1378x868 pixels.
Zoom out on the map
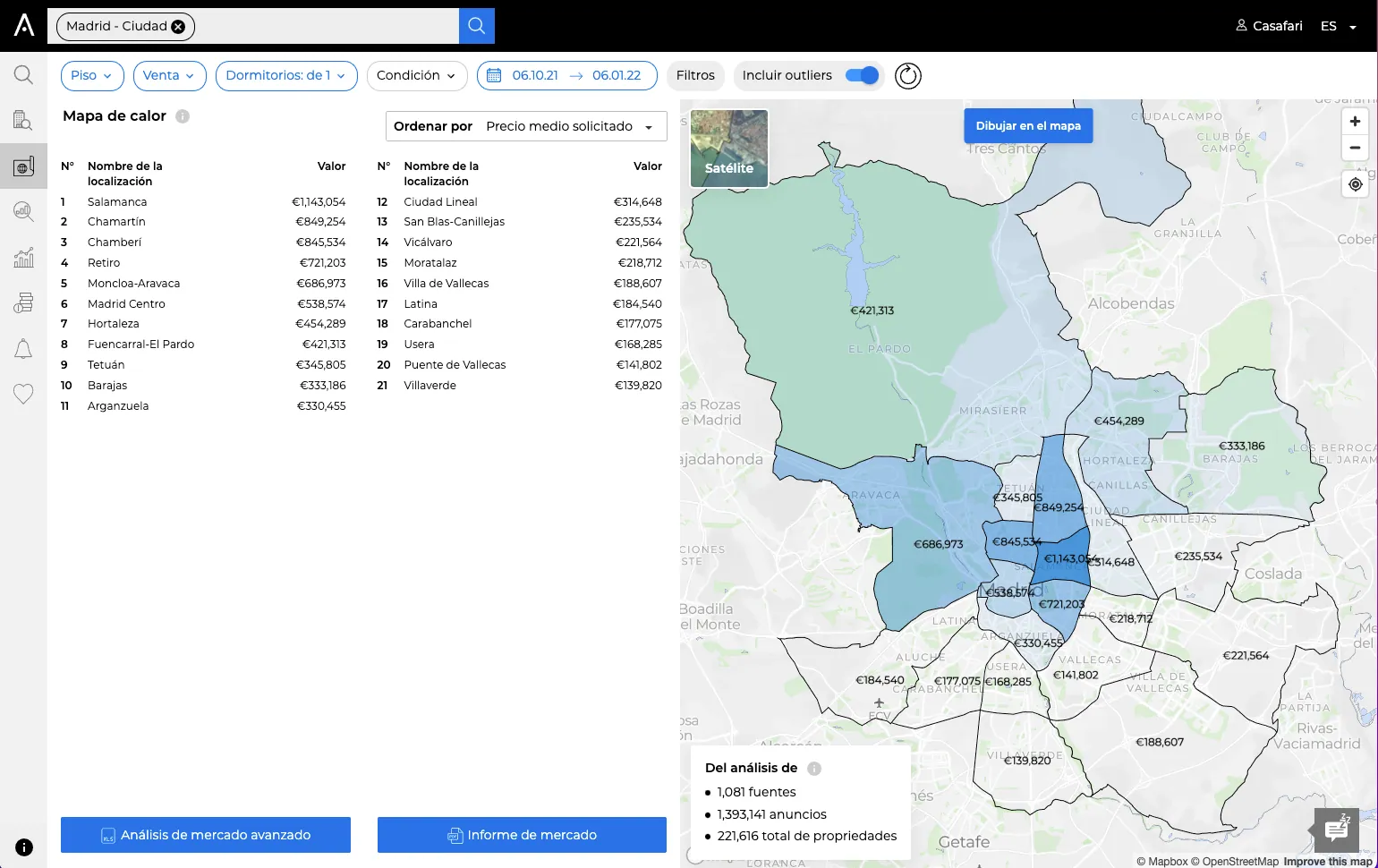(x=1355, y=148)
